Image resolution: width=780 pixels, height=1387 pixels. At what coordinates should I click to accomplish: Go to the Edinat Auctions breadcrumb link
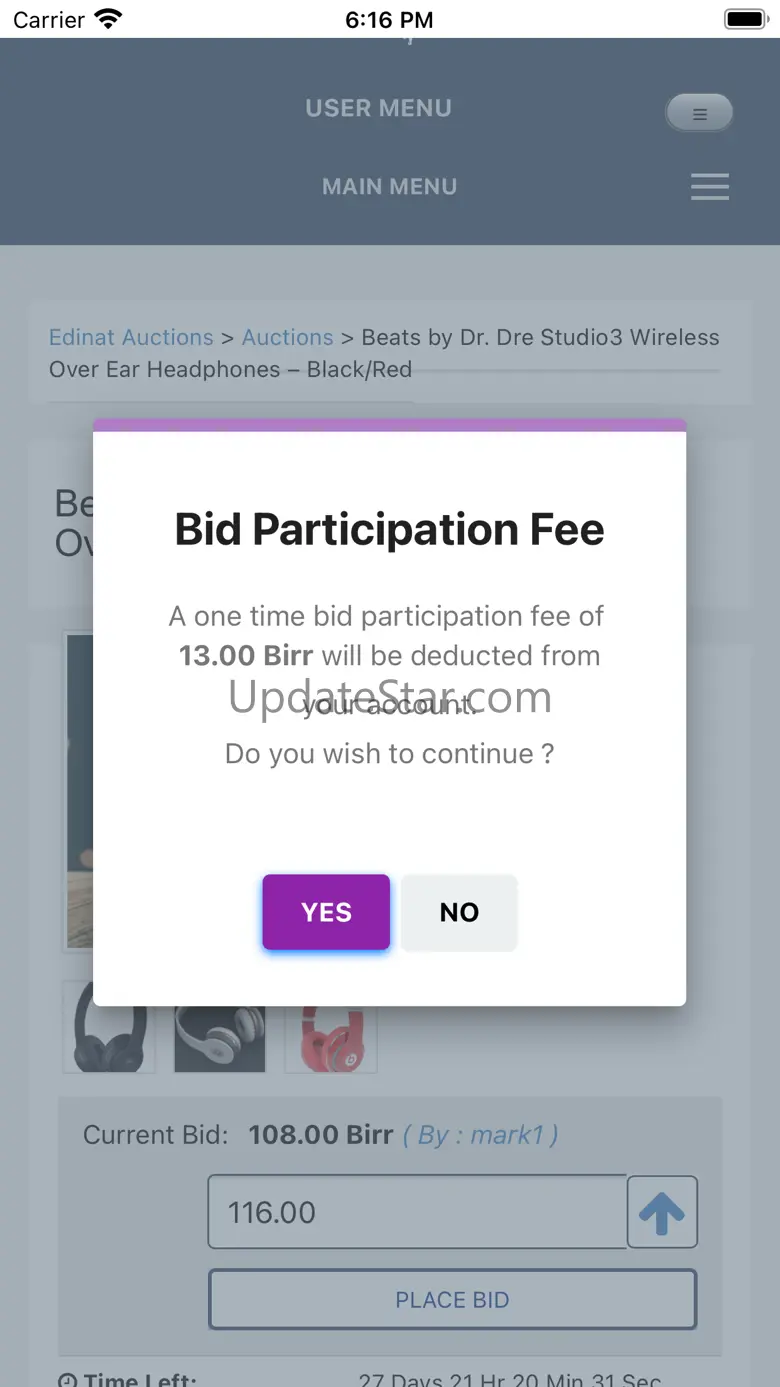[x=131, y=337]
